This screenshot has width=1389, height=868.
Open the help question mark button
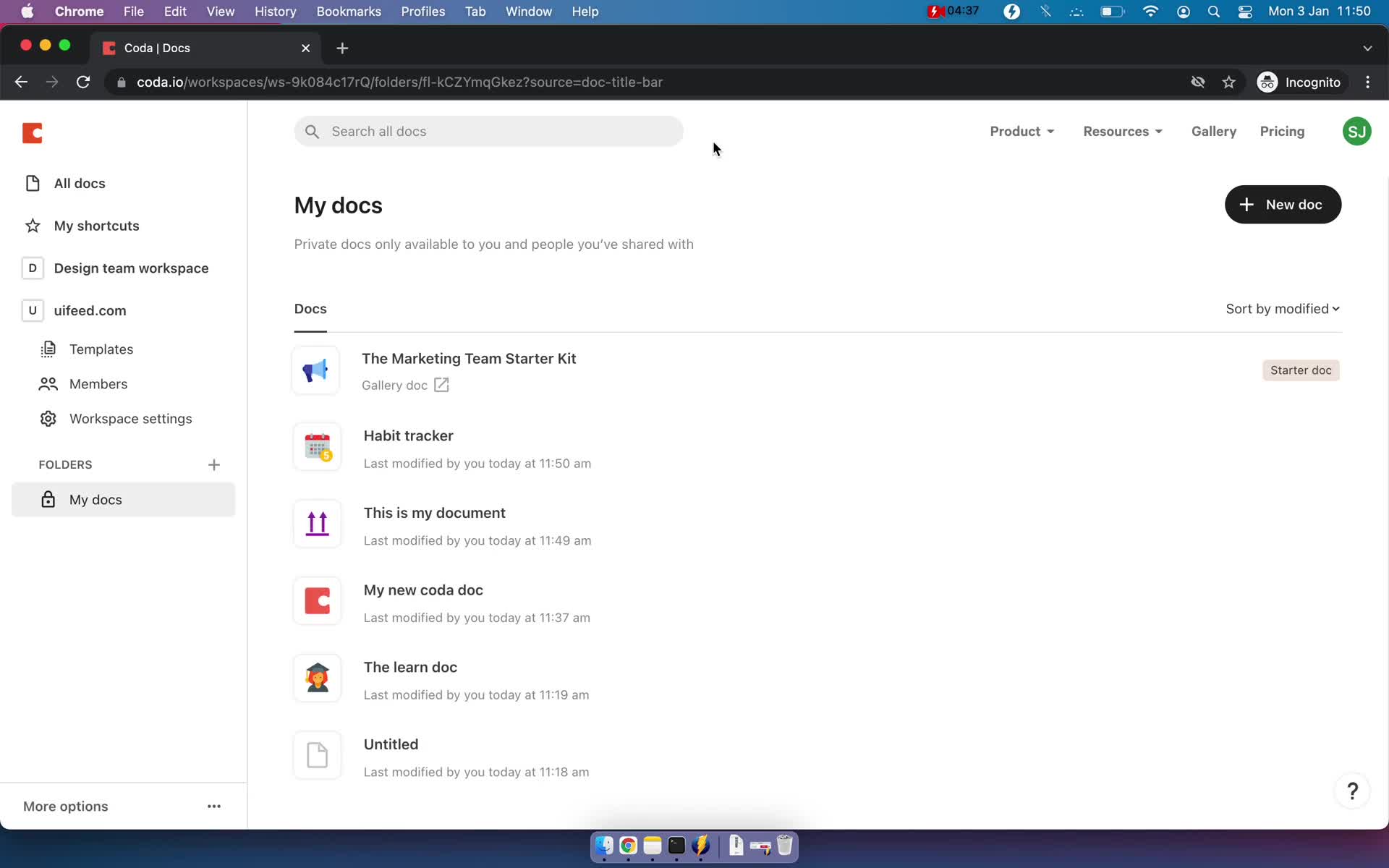(1352, 791)
